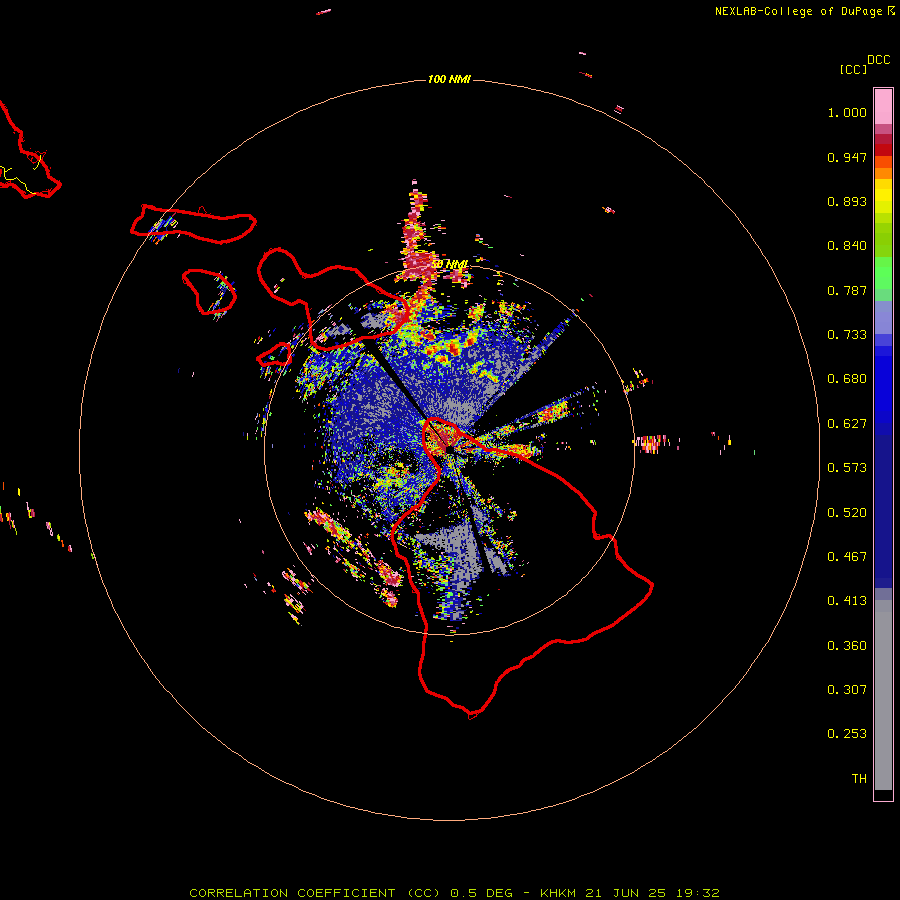Click the DCC label above color bar
This screenshot has height=900, width=900.
(879, 60)
